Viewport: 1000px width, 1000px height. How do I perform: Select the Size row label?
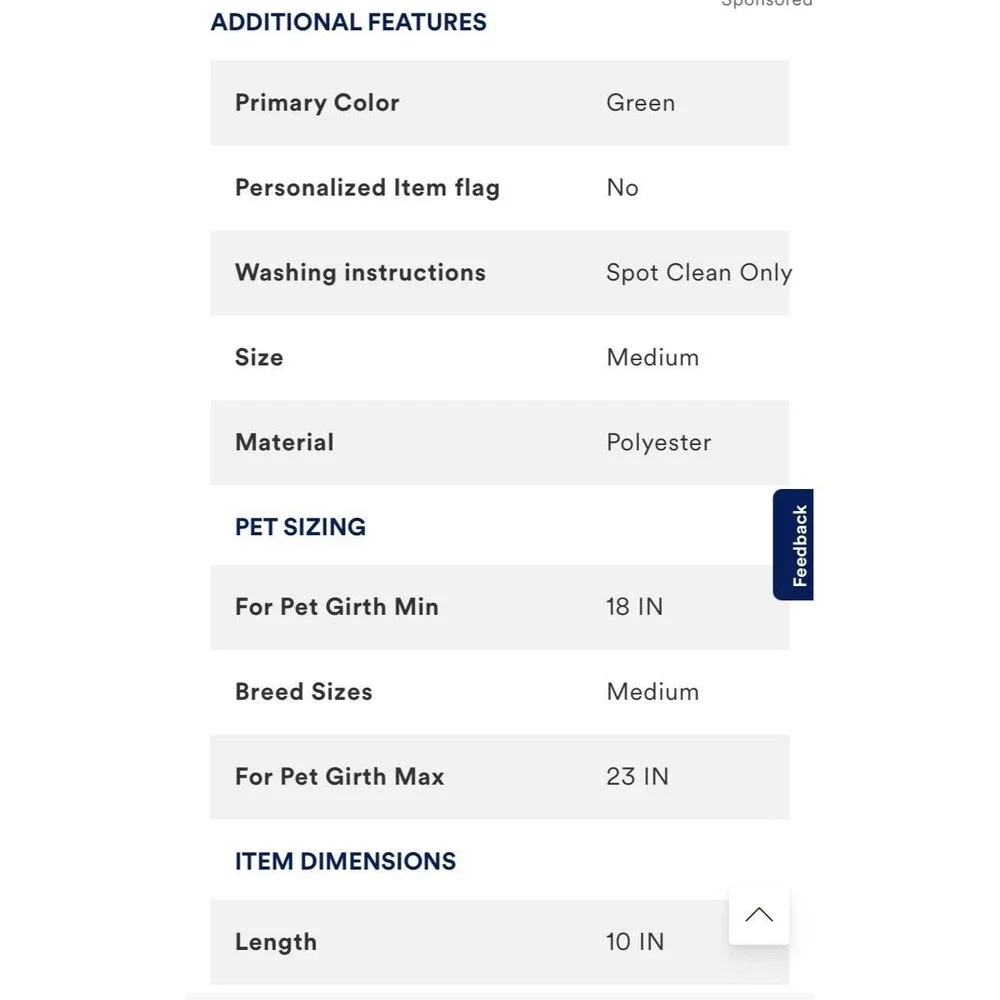259,357
